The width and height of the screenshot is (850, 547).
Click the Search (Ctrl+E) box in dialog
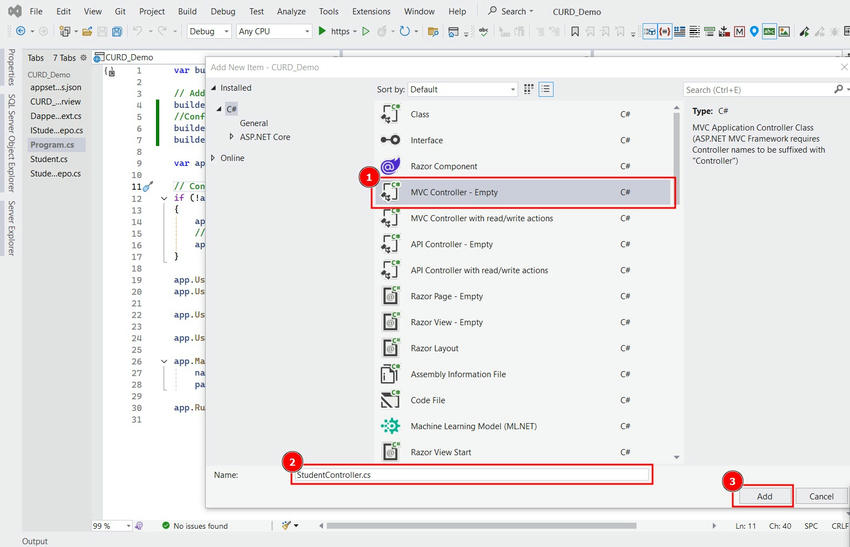(758, 90)
